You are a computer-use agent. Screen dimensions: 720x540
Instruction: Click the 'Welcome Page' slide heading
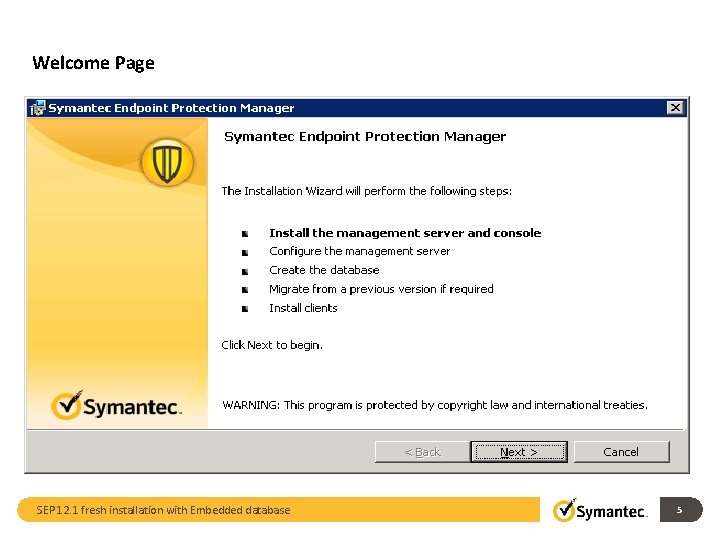coord(93,63)
